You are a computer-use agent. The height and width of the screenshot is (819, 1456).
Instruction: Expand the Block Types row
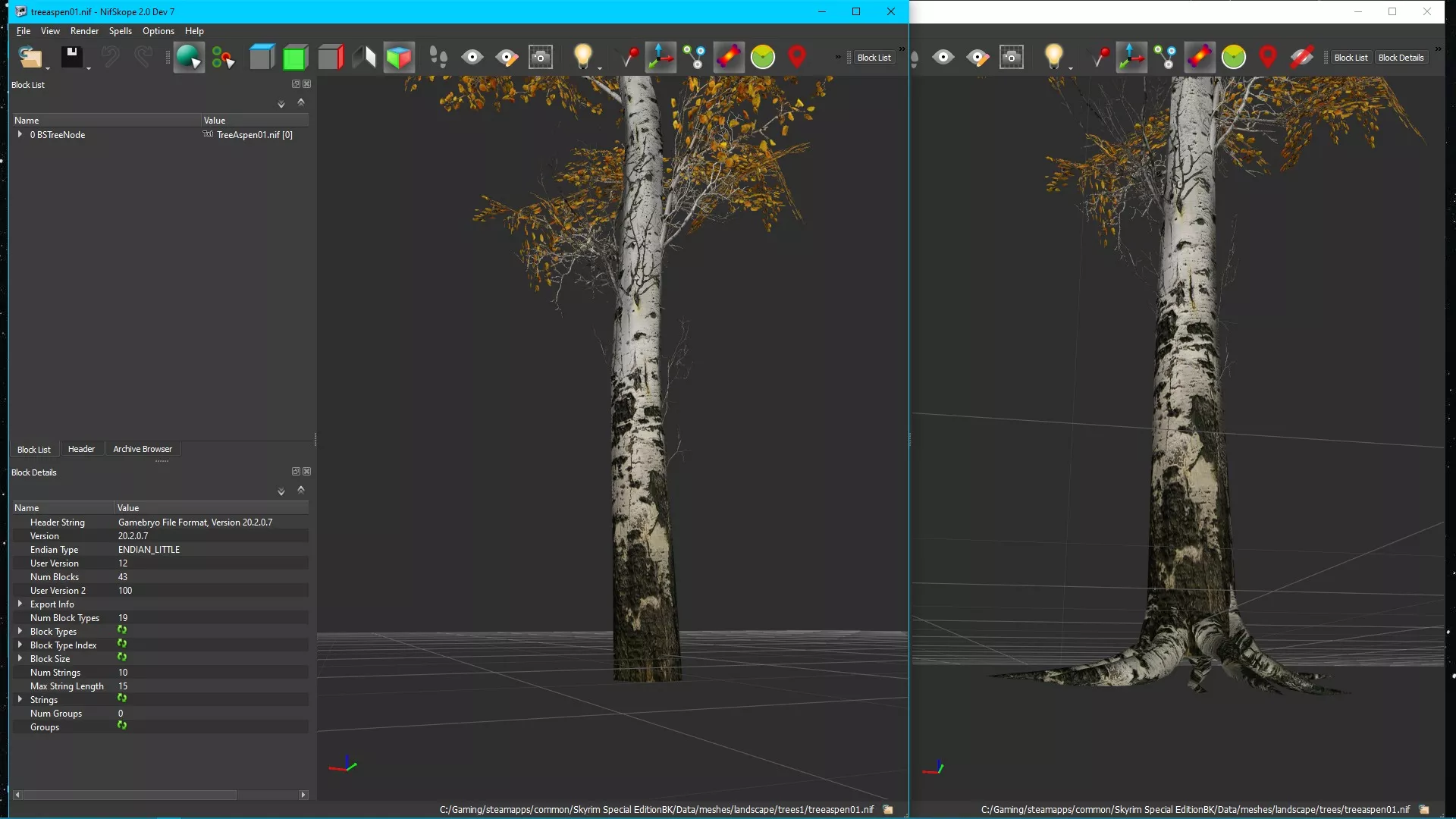pos(20,631)
